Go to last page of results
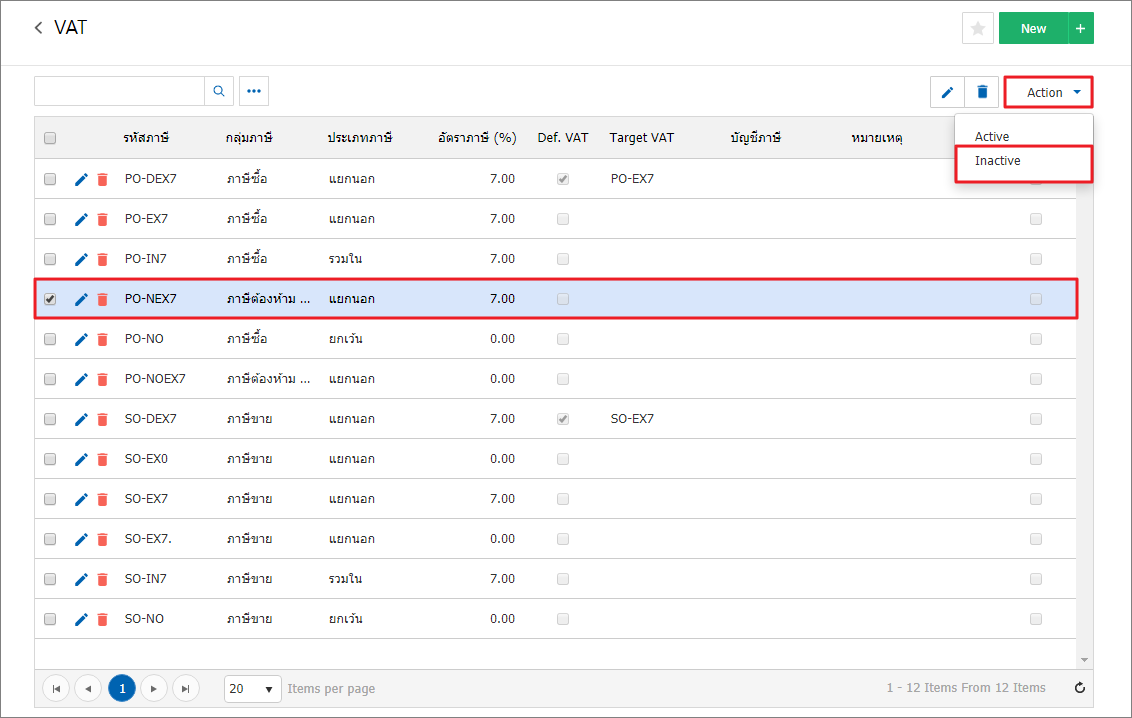 [186, 688]
